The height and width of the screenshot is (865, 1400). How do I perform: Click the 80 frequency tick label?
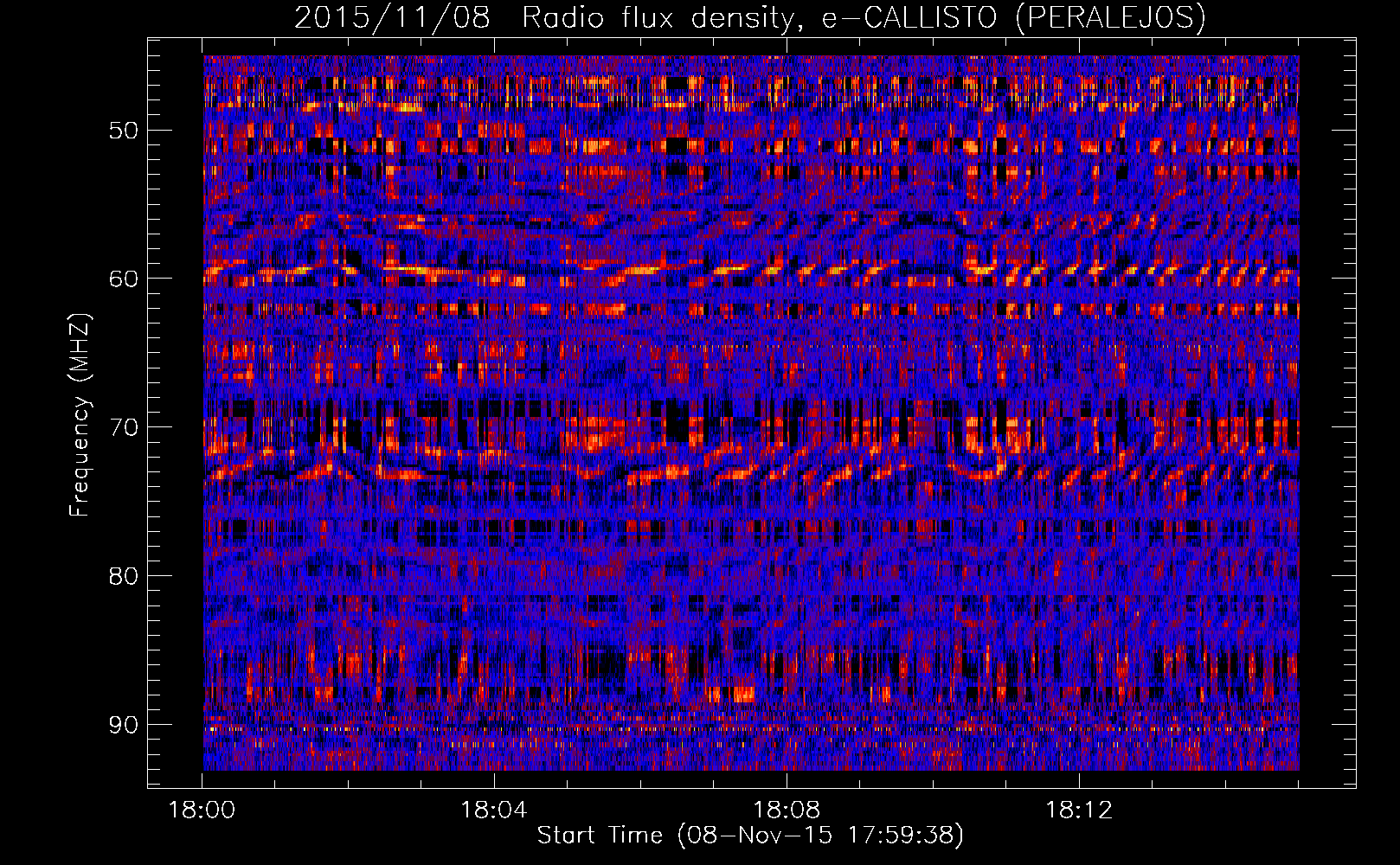pos(123,576)
